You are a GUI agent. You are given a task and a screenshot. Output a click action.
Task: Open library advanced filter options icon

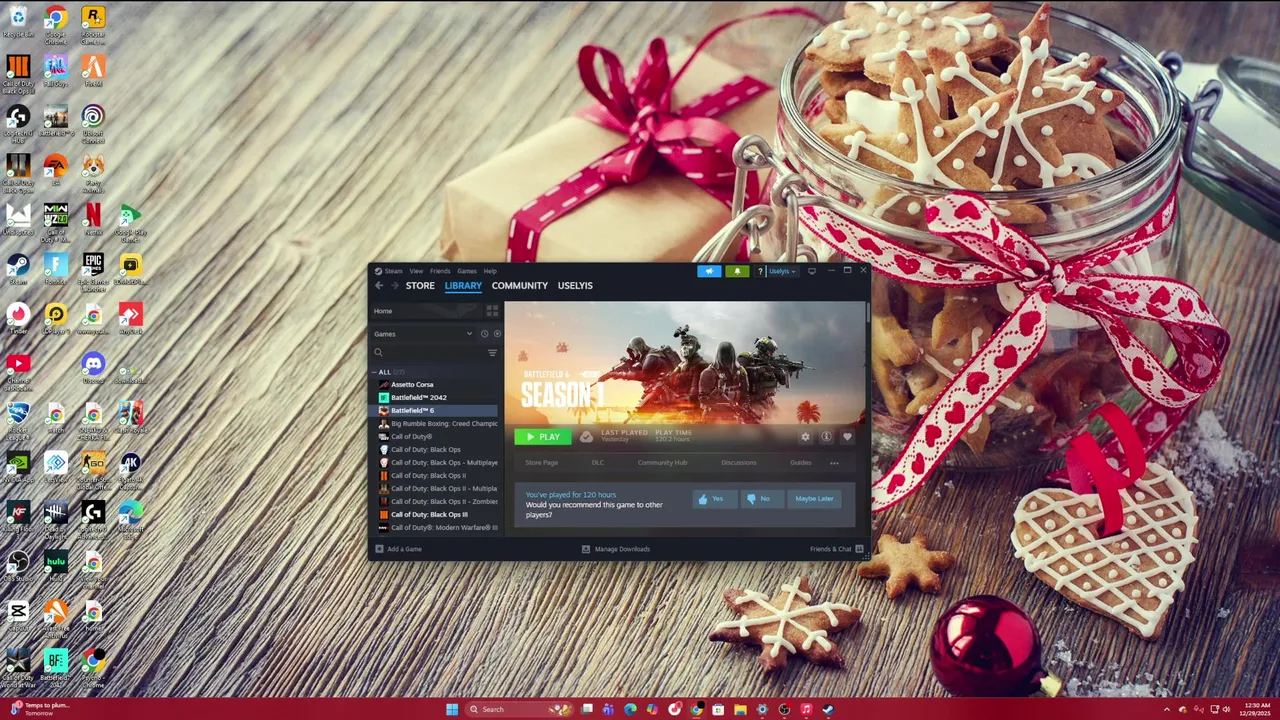pyautogui.click(x=492, y=352)
